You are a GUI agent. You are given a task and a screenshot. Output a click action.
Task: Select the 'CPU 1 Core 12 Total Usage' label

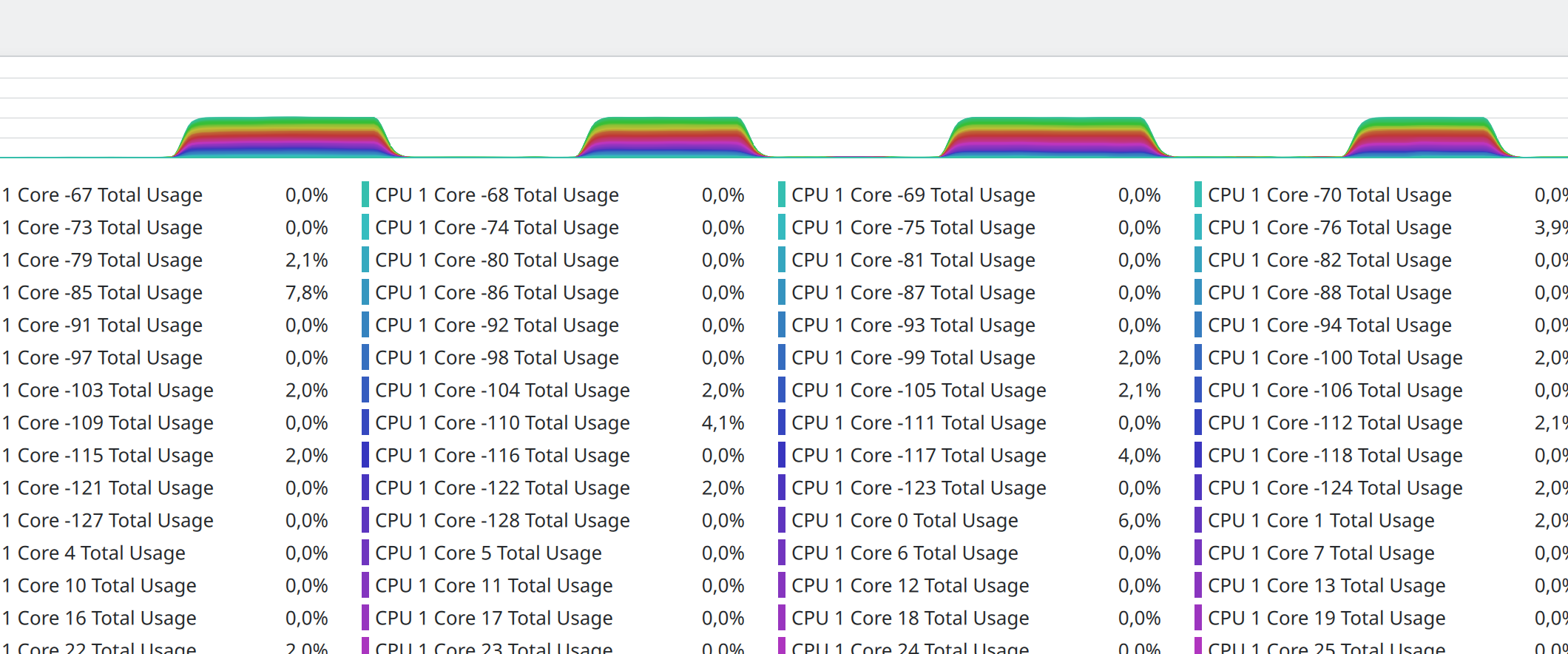coord(910,586)
